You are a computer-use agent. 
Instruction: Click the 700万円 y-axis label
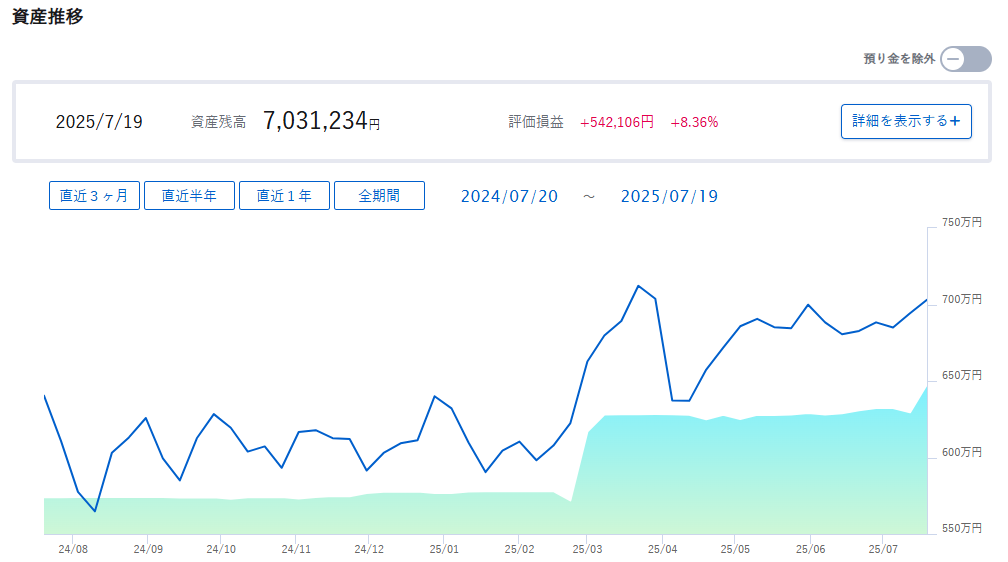(962, 299)
